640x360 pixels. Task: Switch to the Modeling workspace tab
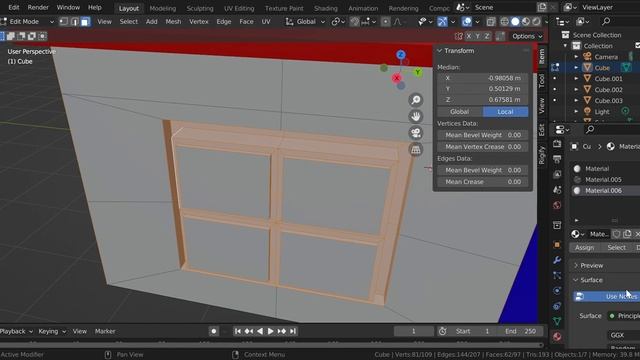pos(162,8)
